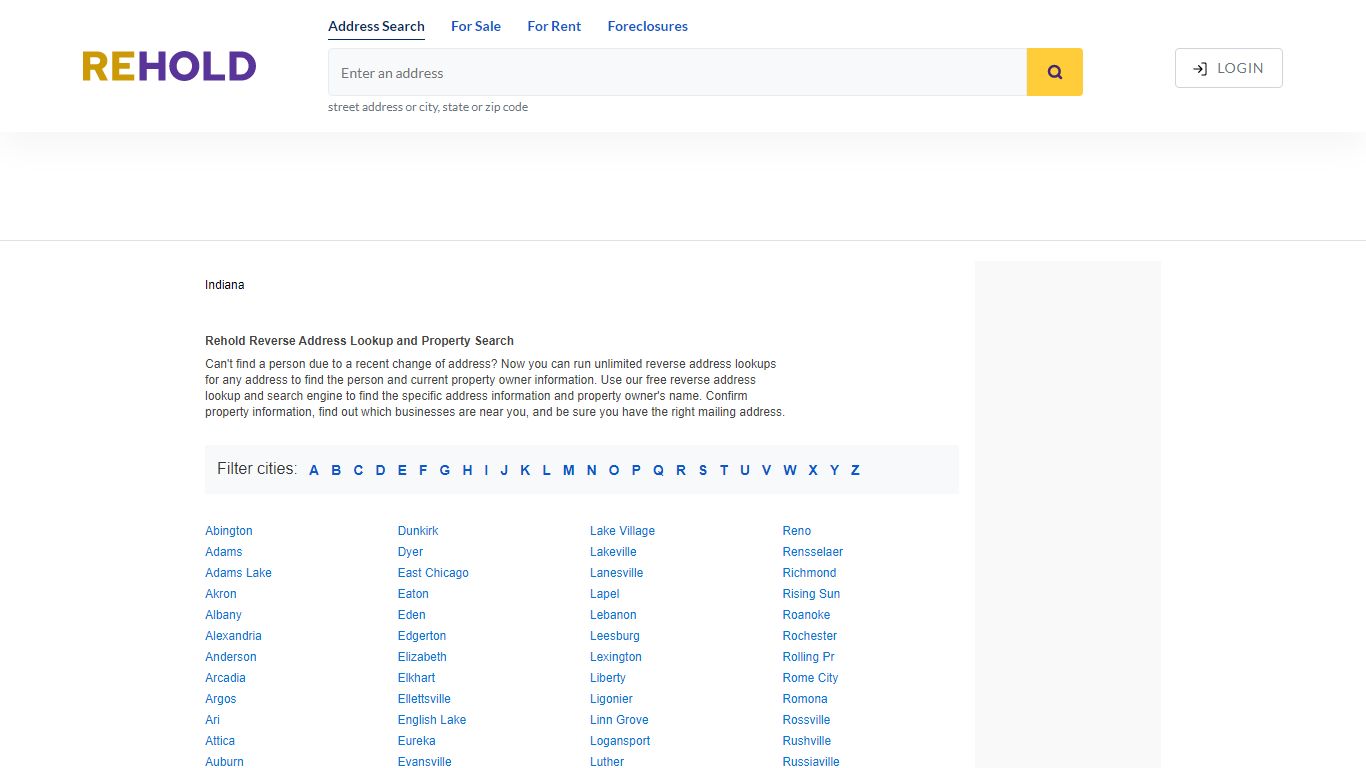Filter cities by letter P
1366x768 pixels.
click(x=636, y=470)
